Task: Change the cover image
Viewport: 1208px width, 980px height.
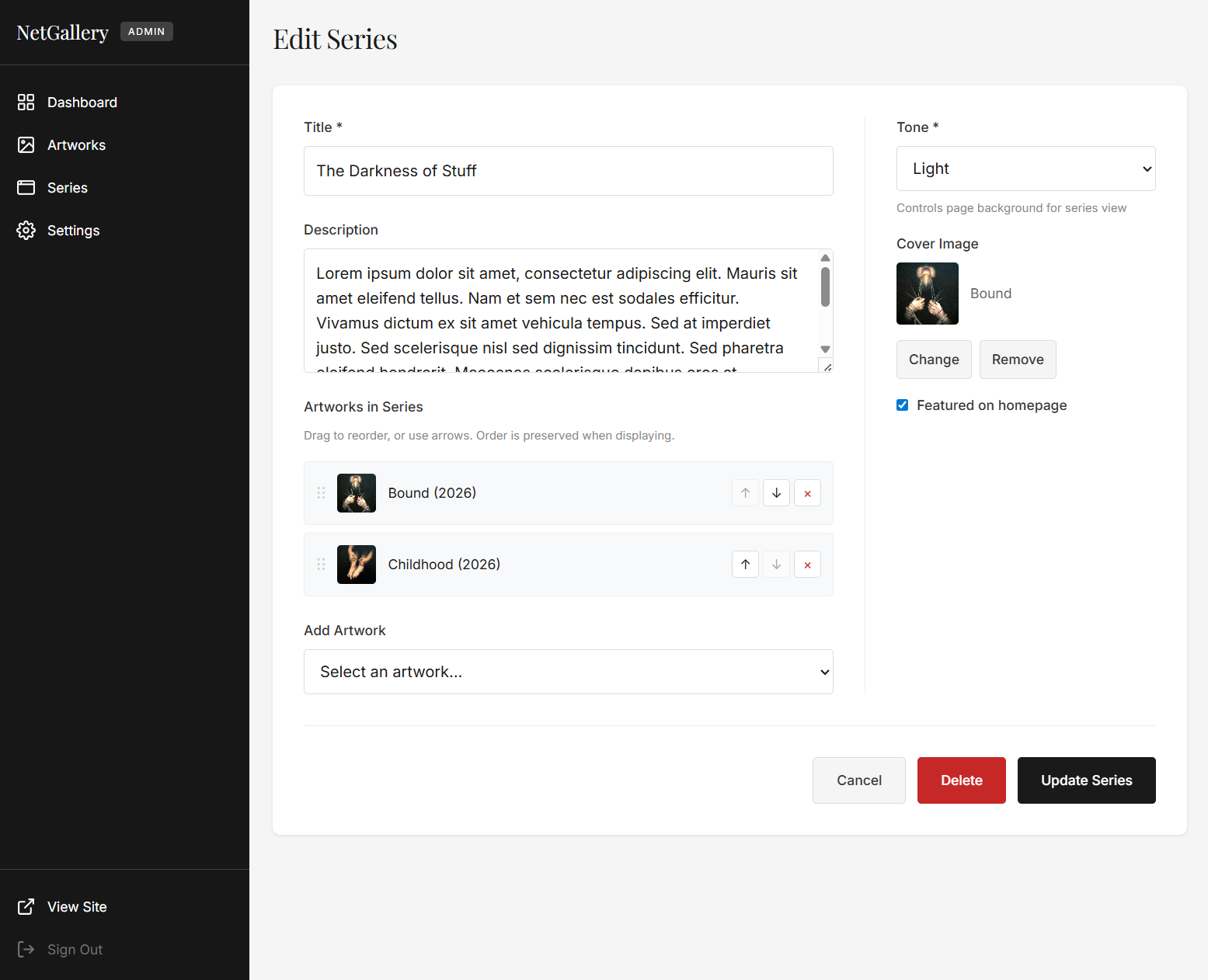Action: pos(934,360)
